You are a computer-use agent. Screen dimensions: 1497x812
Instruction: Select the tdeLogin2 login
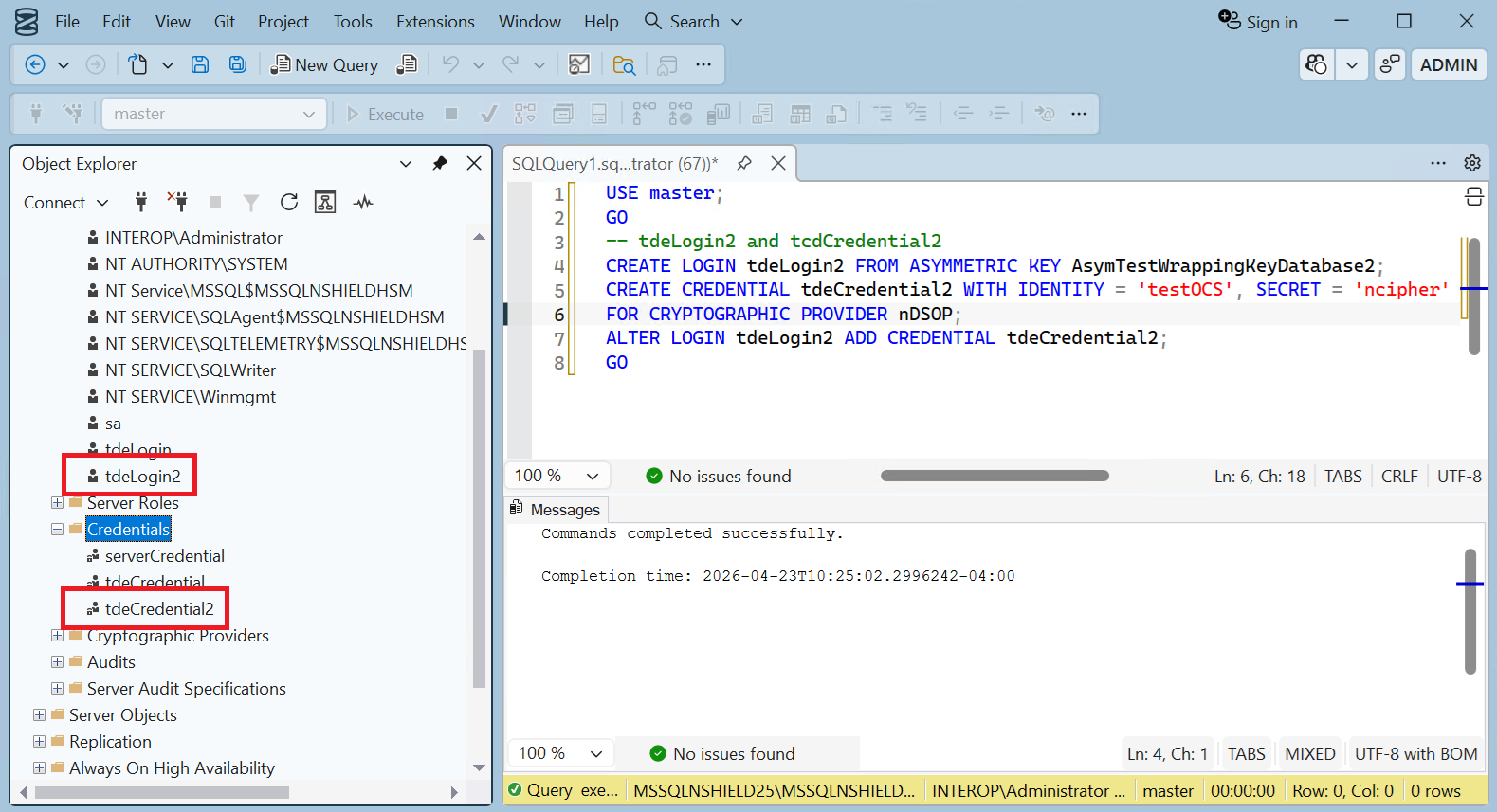(142, 477)
